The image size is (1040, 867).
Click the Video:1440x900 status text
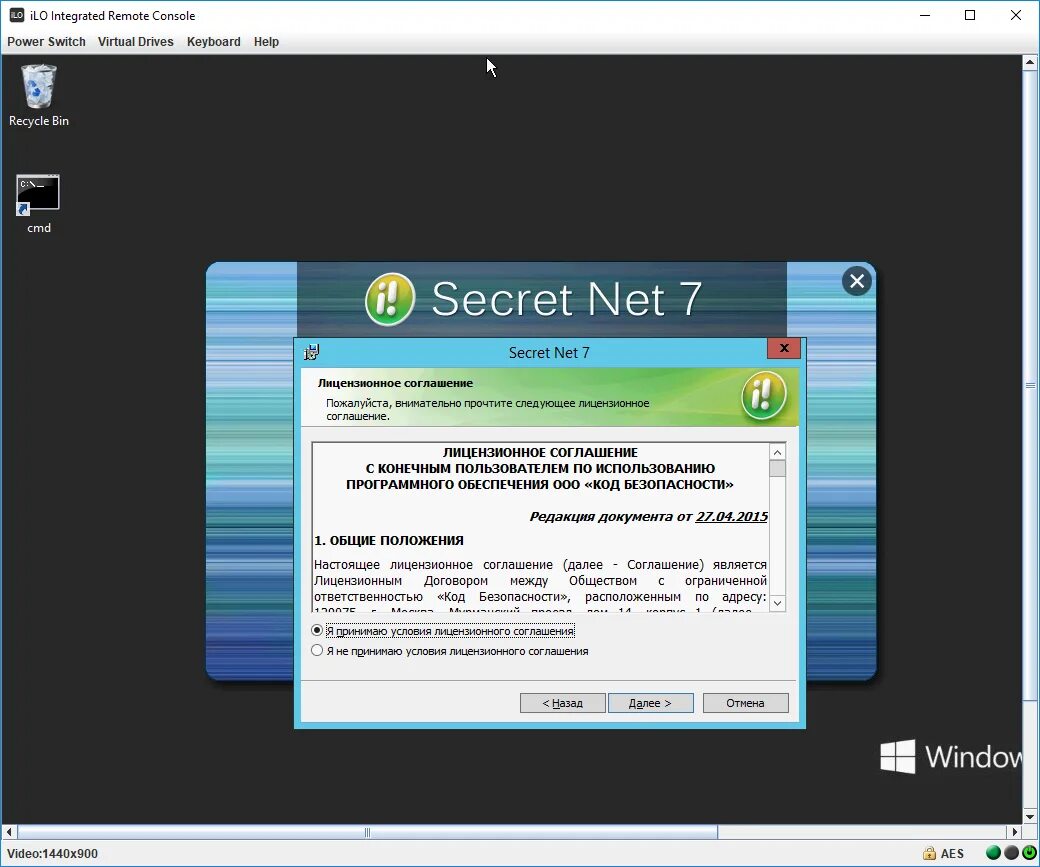52,854
